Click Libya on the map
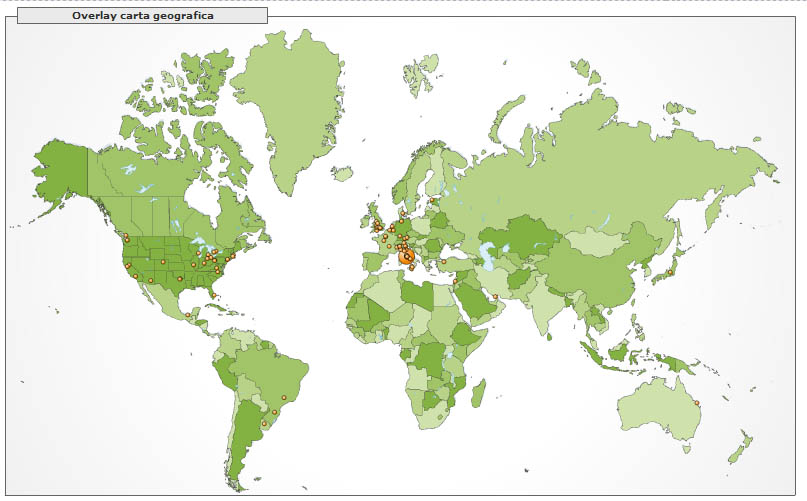The width and height of the screenshot is (807, 501). (418, 295)
